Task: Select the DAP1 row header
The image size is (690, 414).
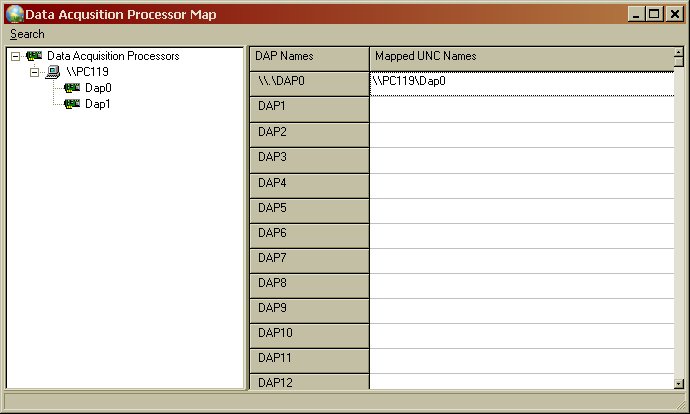Action: click(308, 107)
